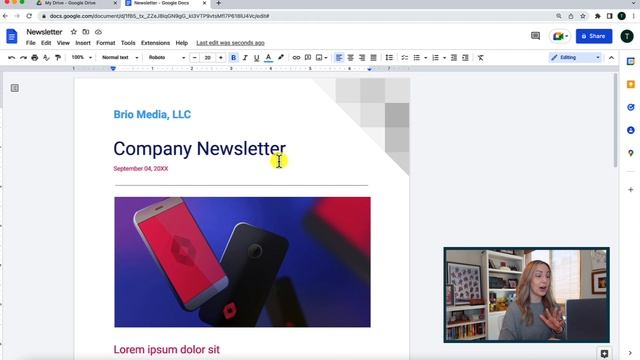The width and height of the screenshot is (640, 360).
Task: Click the Insert image icon
Action: tap(319, 58)
